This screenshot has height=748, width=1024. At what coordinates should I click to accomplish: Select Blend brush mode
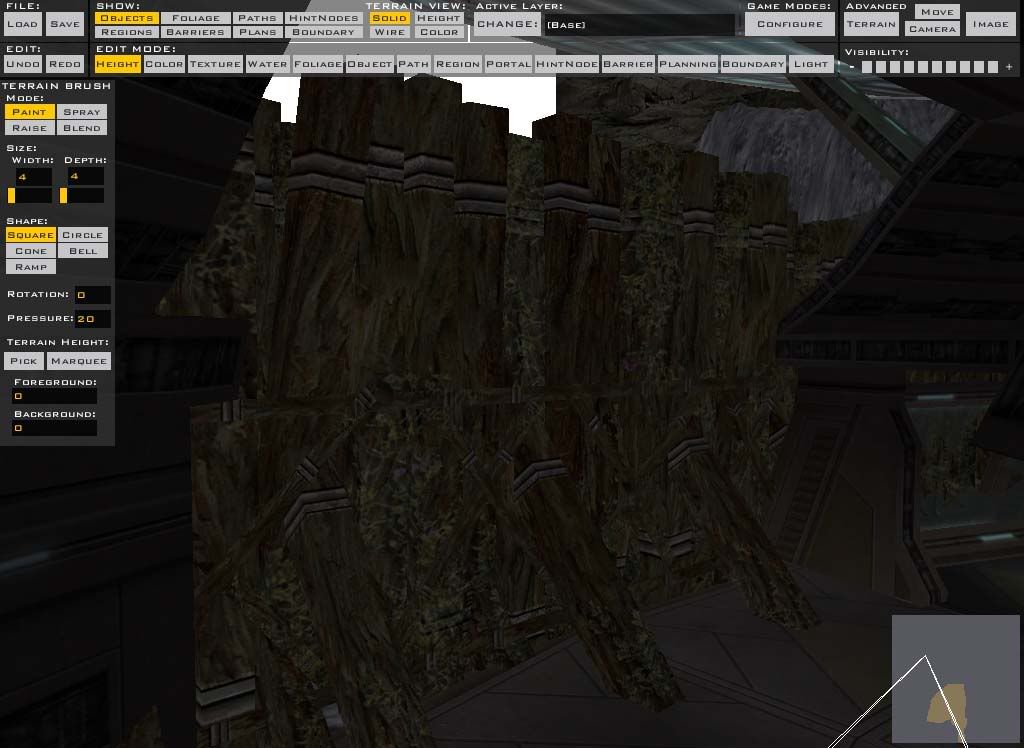pyautogui.click(x=82, y=128)
